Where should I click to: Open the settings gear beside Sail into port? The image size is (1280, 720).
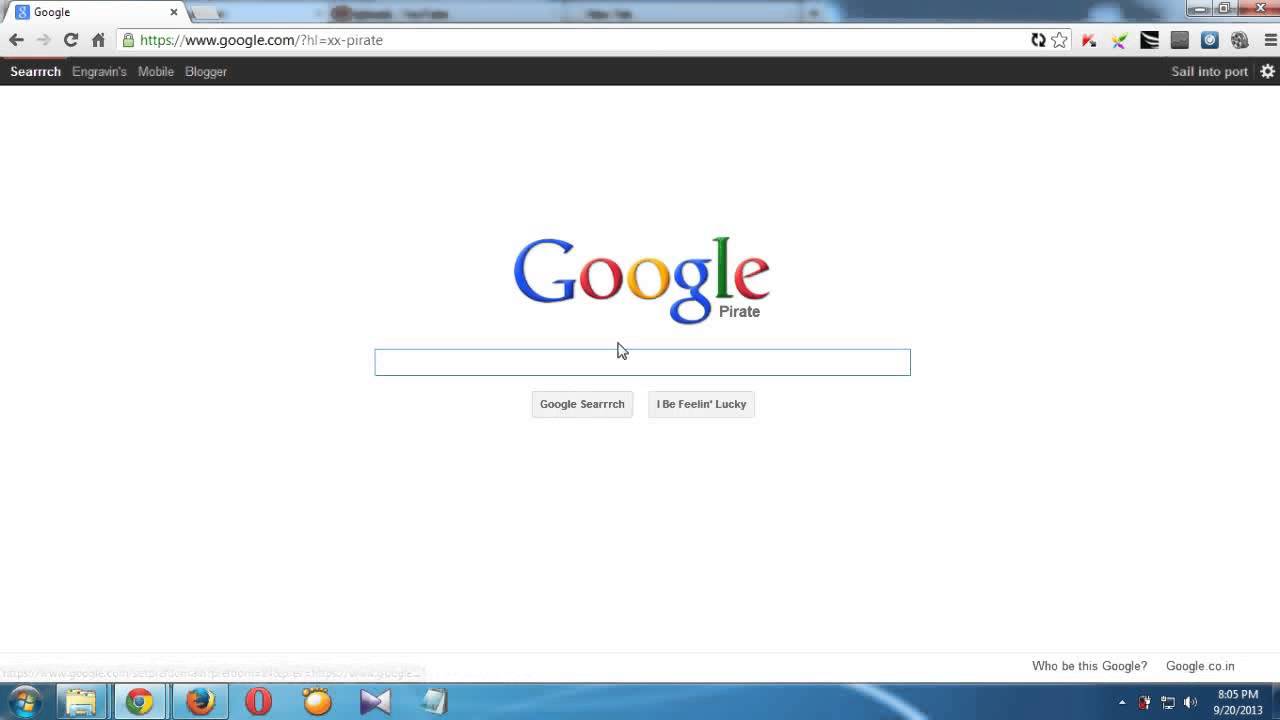click(1267, 71)
